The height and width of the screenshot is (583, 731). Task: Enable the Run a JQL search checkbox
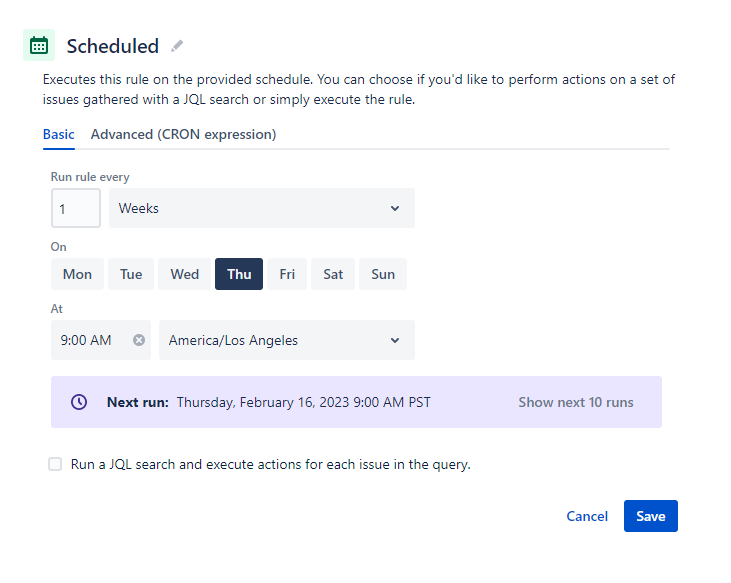click(x=55, y=464)
